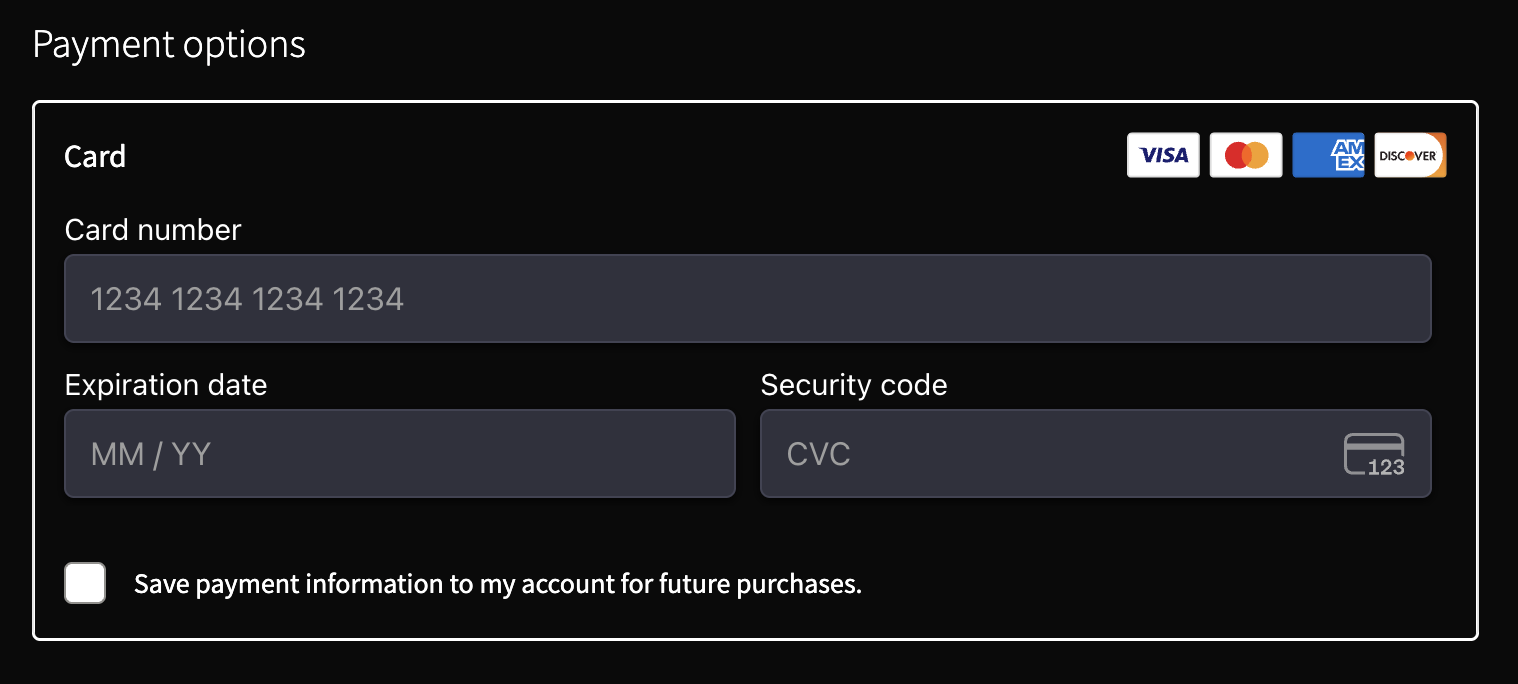This screenshot has width=1518, height=684.
Task: Focus the Security code input field
Action: point(1096,453)
